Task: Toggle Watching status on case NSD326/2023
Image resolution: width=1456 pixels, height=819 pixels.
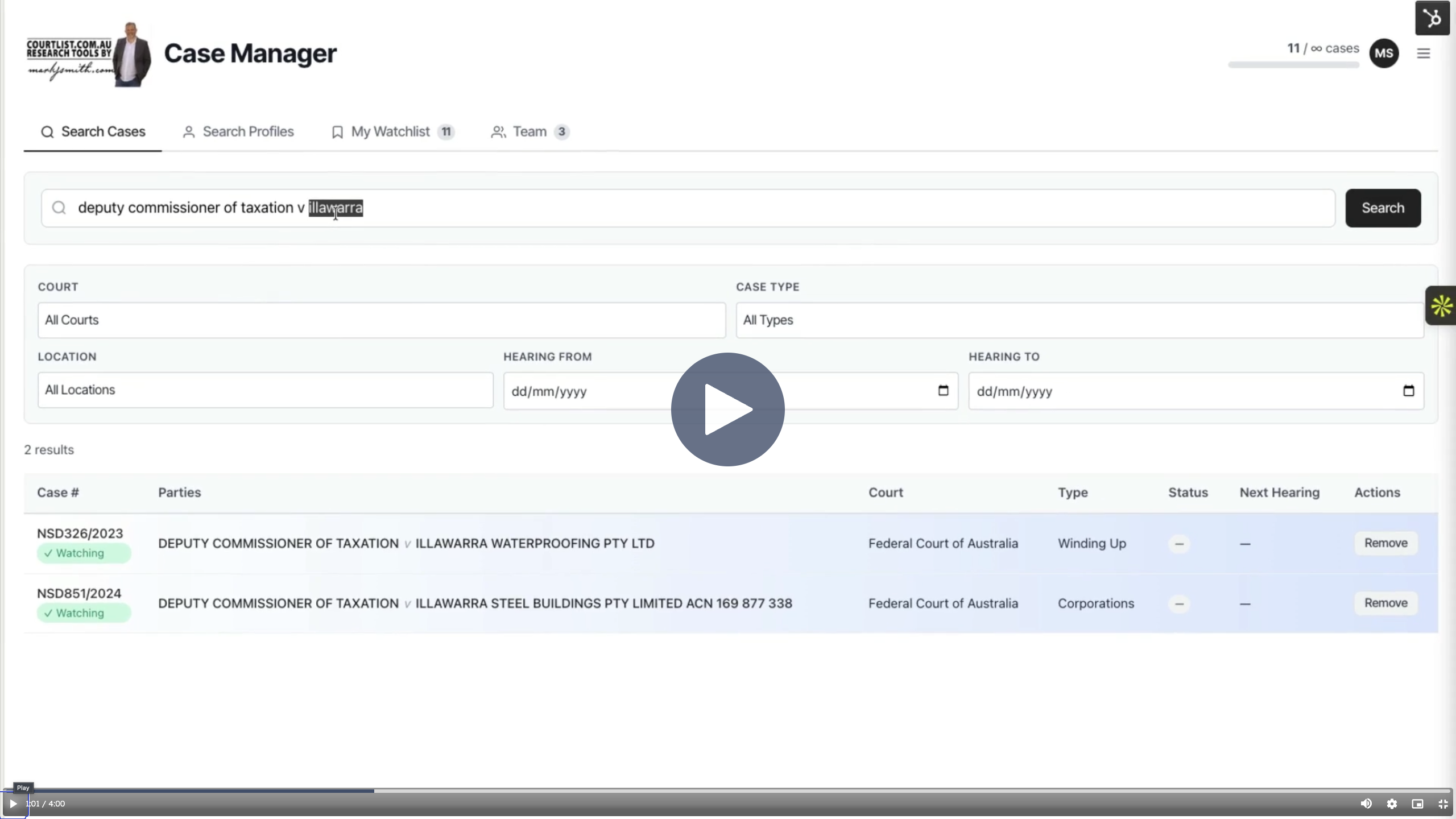Action: (x=83, y=552)
